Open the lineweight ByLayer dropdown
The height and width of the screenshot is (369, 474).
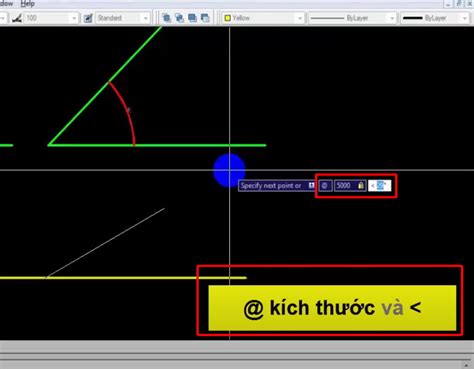[465, 18]
